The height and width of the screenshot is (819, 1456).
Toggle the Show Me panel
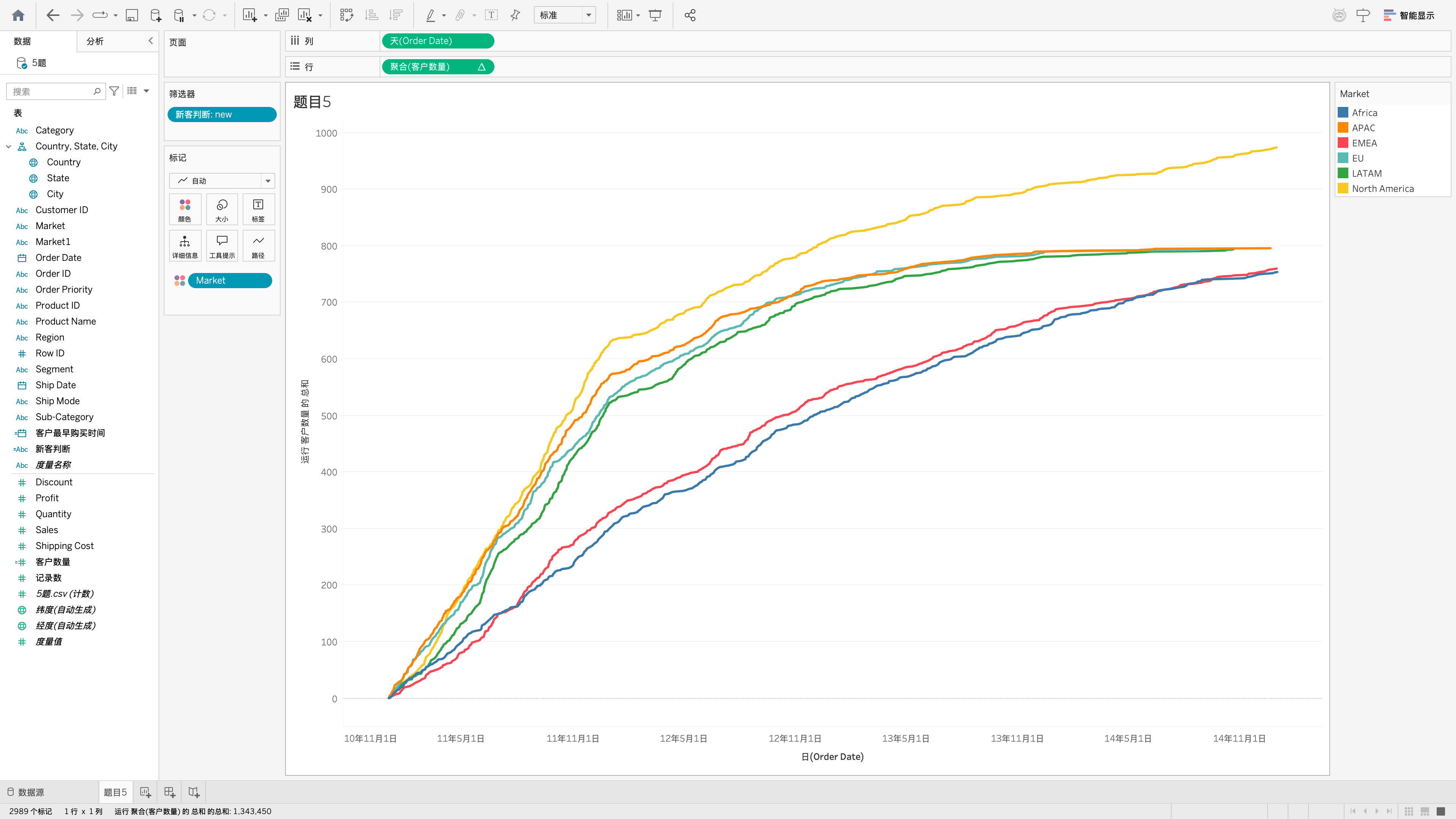click(x=1409, y=15)
